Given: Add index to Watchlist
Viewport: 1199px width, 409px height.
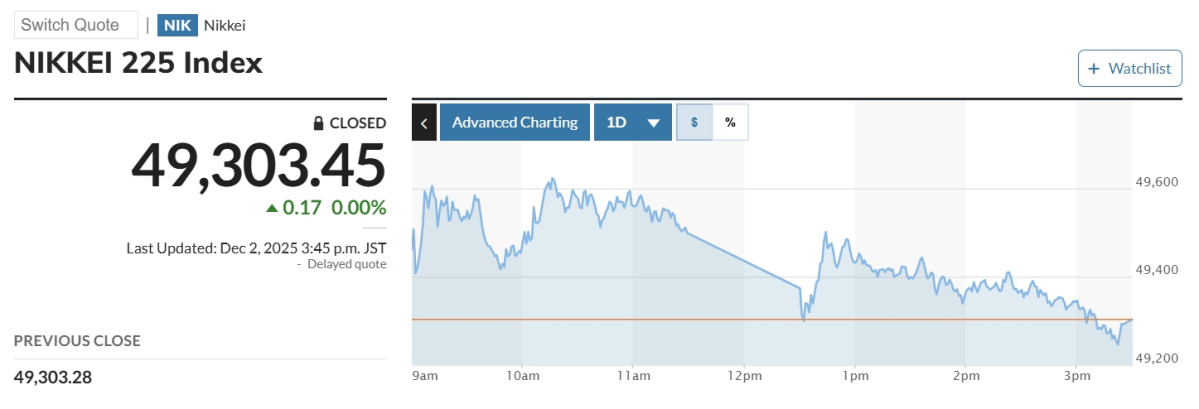Looking at the screenshot, I should (x=1130, y=69).
